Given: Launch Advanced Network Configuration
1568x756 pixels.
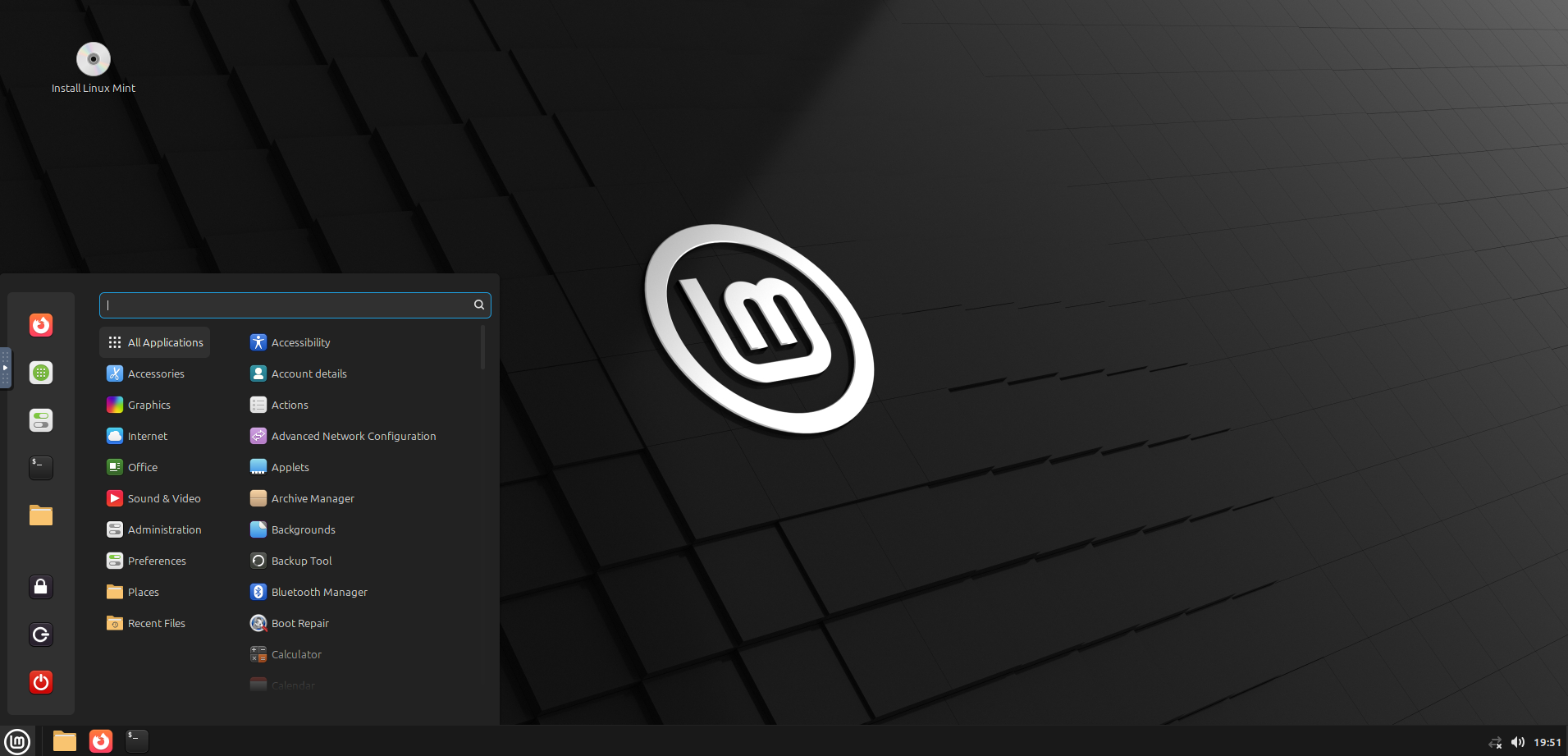Looking at the screenshot, I should coord(361,436).
